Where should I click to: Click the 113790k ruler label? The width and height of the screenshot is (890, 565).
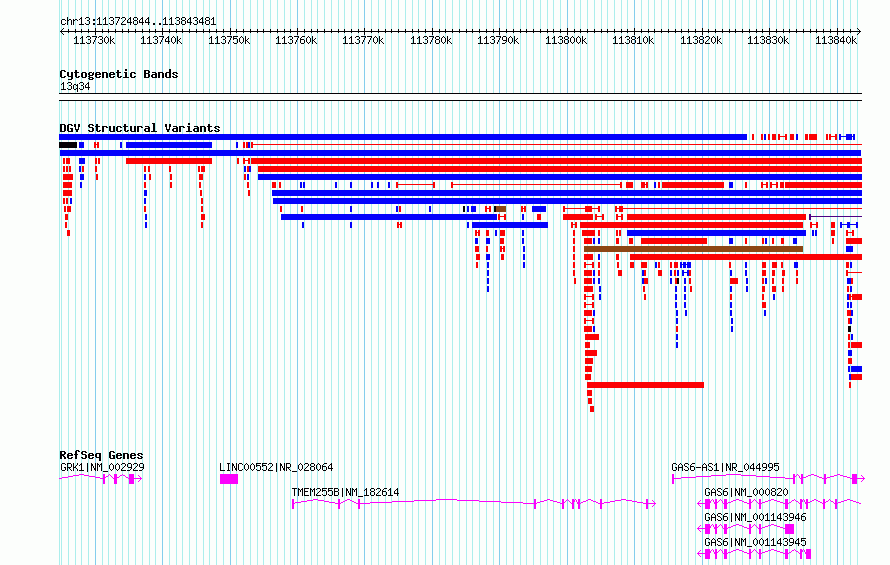coord(498,40)
